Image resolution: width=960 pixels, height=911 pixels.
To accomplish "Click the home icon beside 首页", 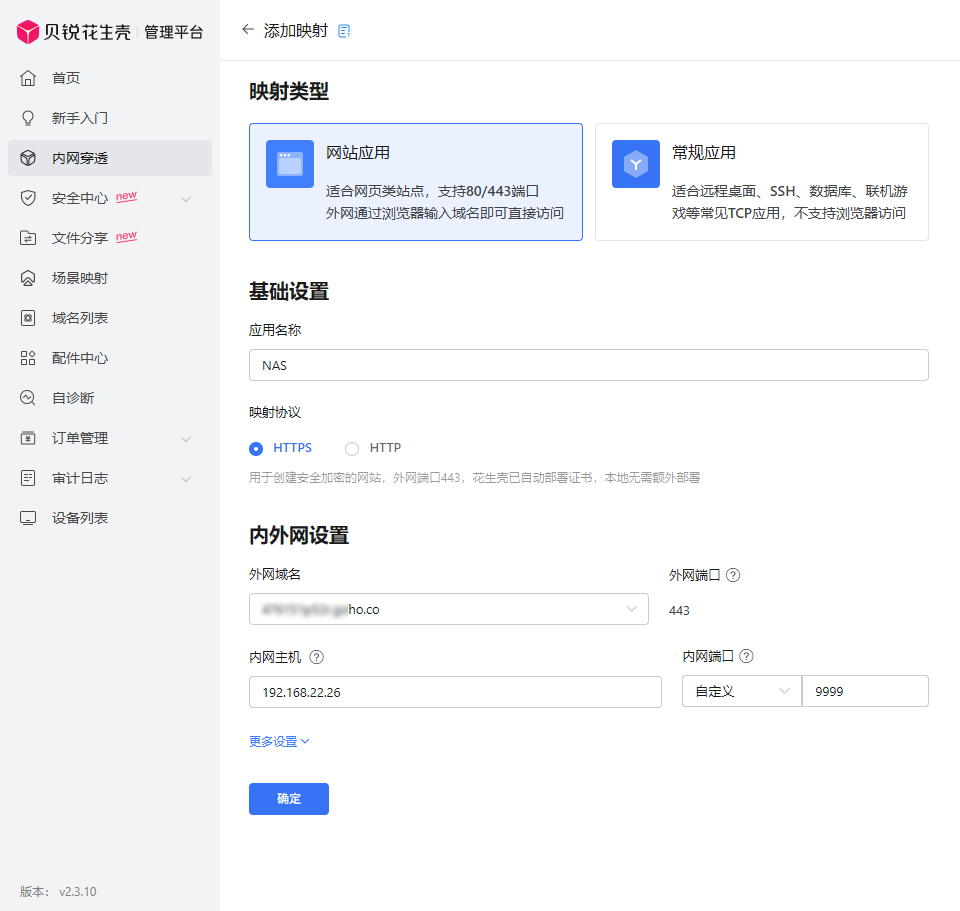I will 28,78.
